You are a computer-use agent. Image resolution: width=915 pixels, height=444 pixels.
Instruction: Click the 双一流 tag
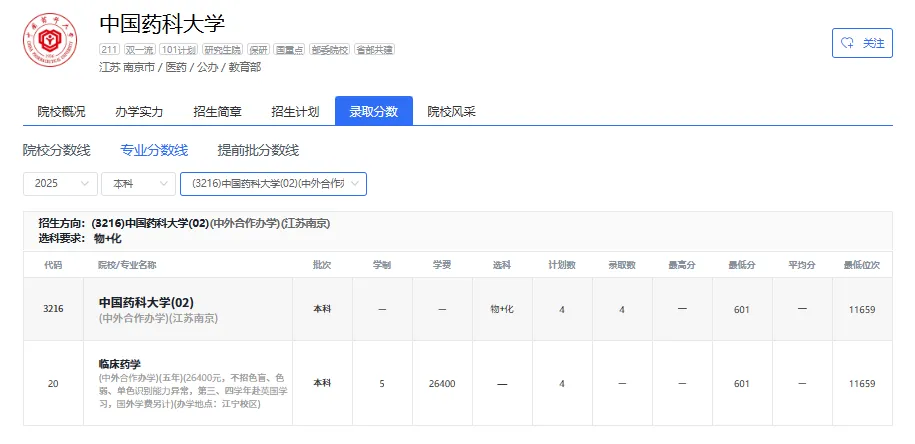(139, 50)
